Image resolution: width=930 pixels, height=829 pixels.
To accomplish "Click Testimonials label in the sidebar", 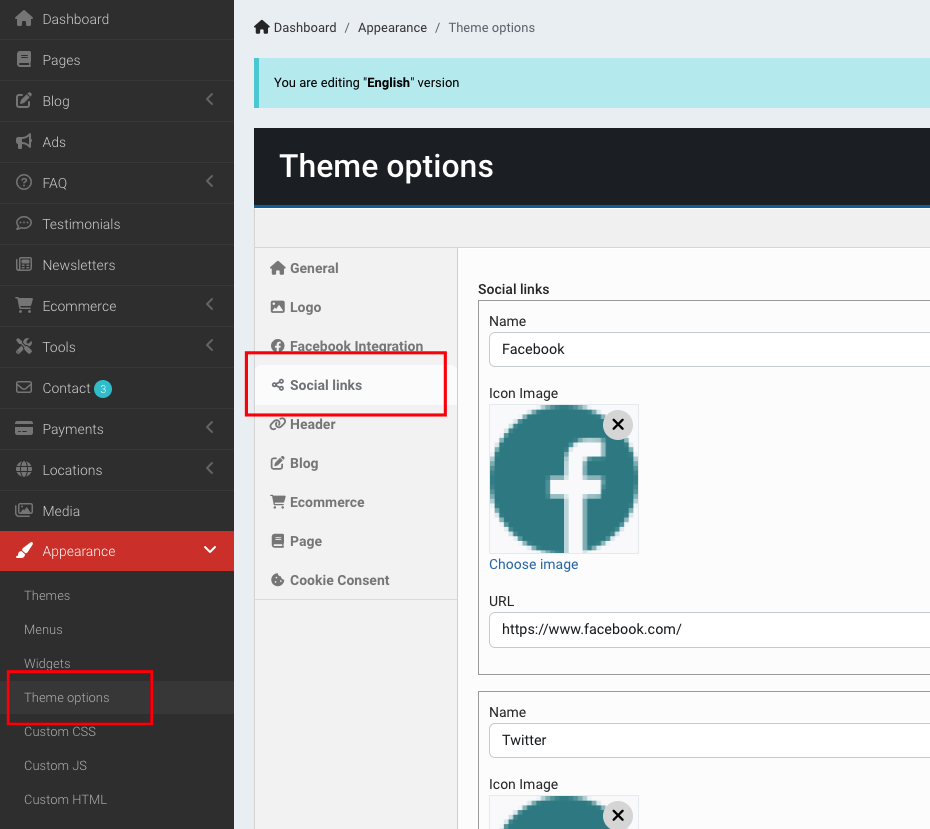I will pos(81,224).
